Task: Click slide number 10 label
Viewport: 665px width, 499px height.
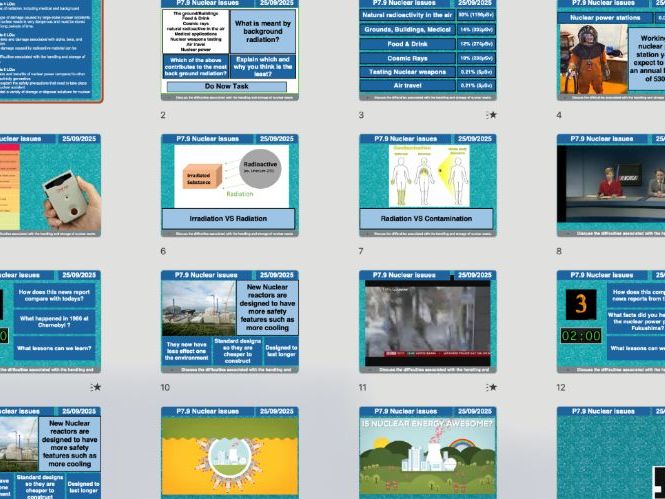Action: [x=165, y=387]
